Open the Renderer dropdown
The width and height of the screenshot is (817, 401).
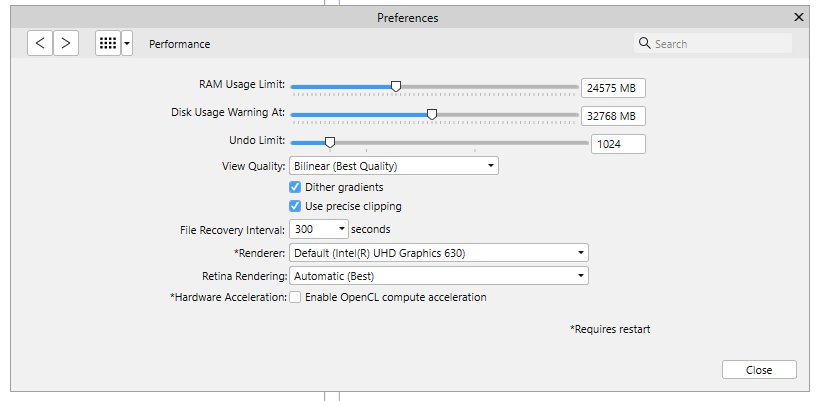coord(439,253)
